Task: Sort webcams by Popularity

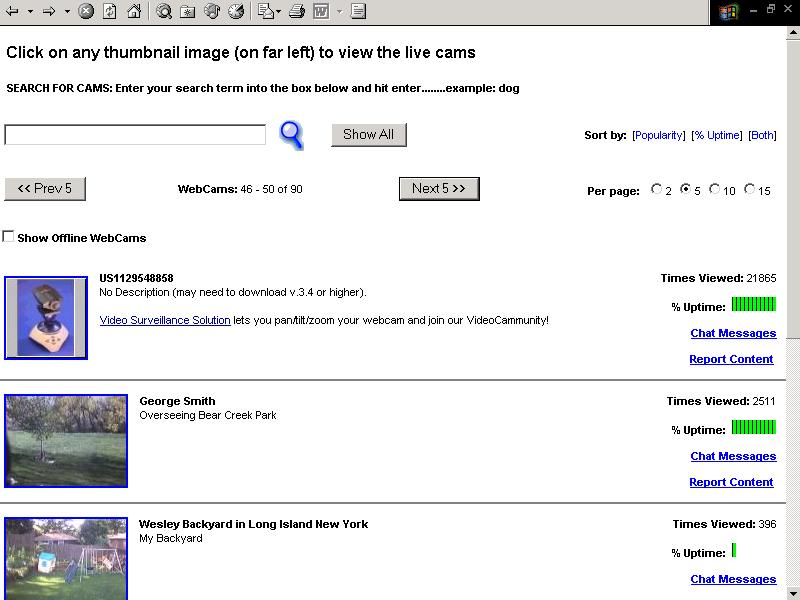Action: point(658,135)
